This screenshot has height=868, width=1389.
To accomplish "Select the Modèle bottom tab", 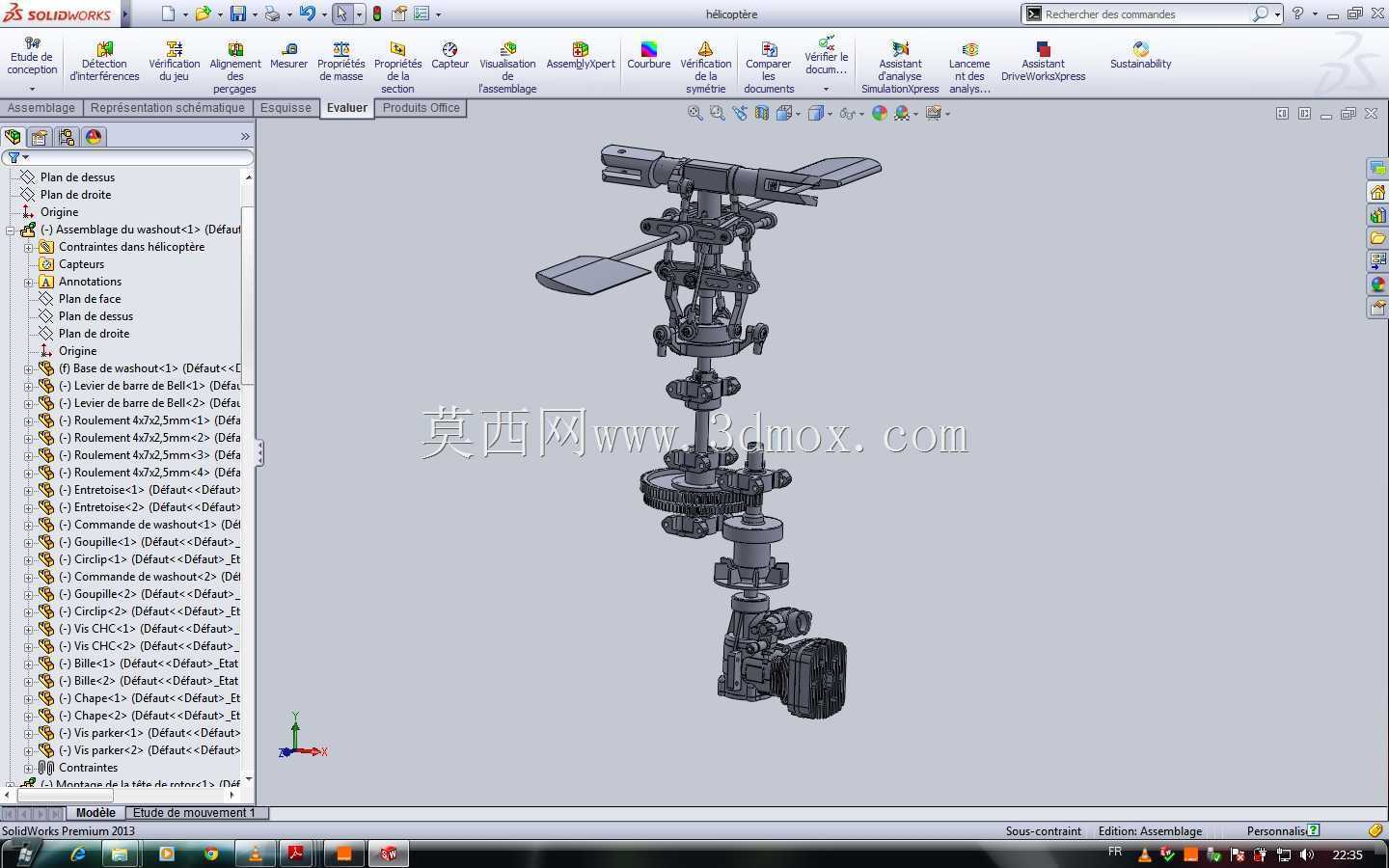I will [95, 813].
